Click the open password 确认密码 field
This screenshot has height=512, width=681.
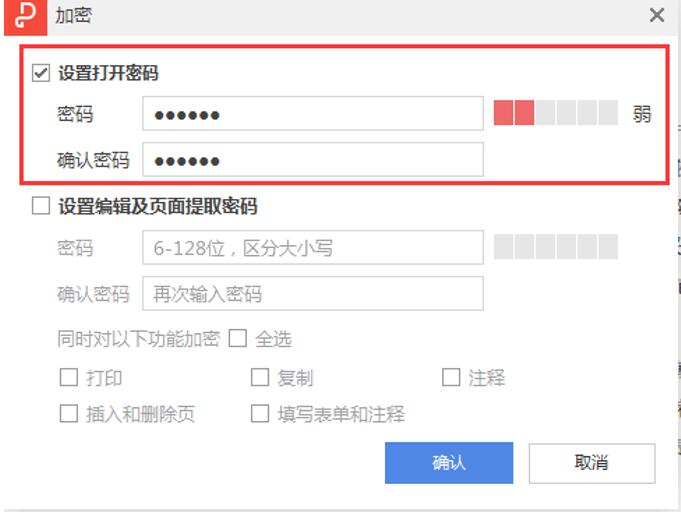(x=313, y=159)
